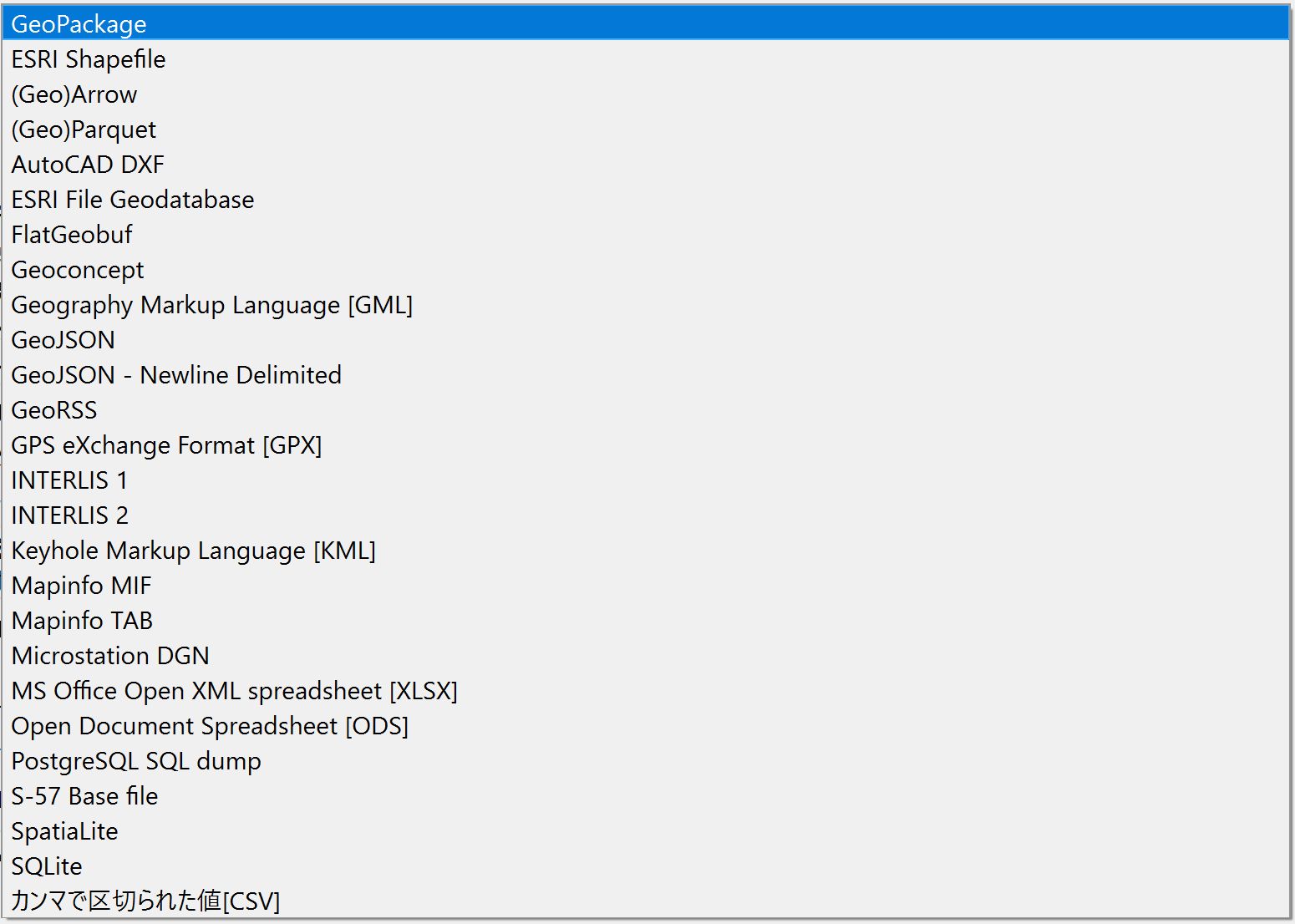The height and width of the screenshot is (924, 1295).
Task: Select Microstation DGN format
Action: 646,655
